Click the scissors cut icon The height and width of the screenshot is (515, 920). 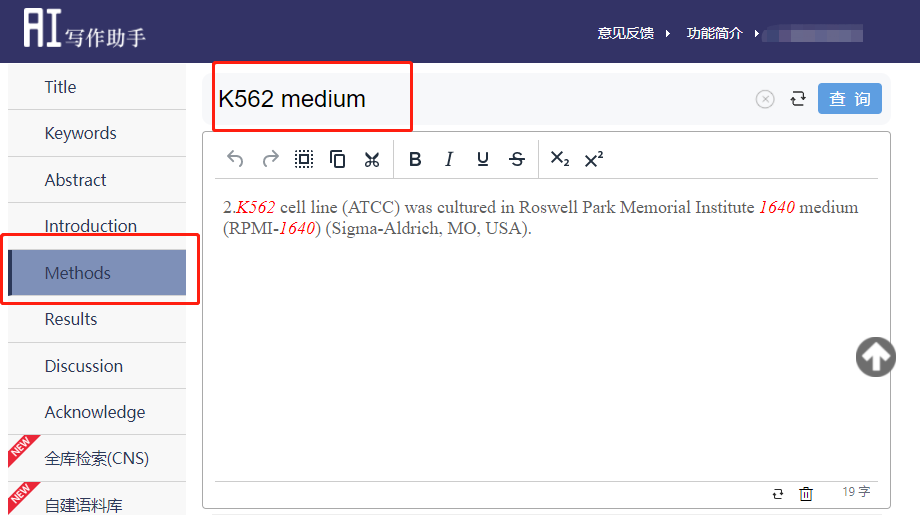pos(372,160)
